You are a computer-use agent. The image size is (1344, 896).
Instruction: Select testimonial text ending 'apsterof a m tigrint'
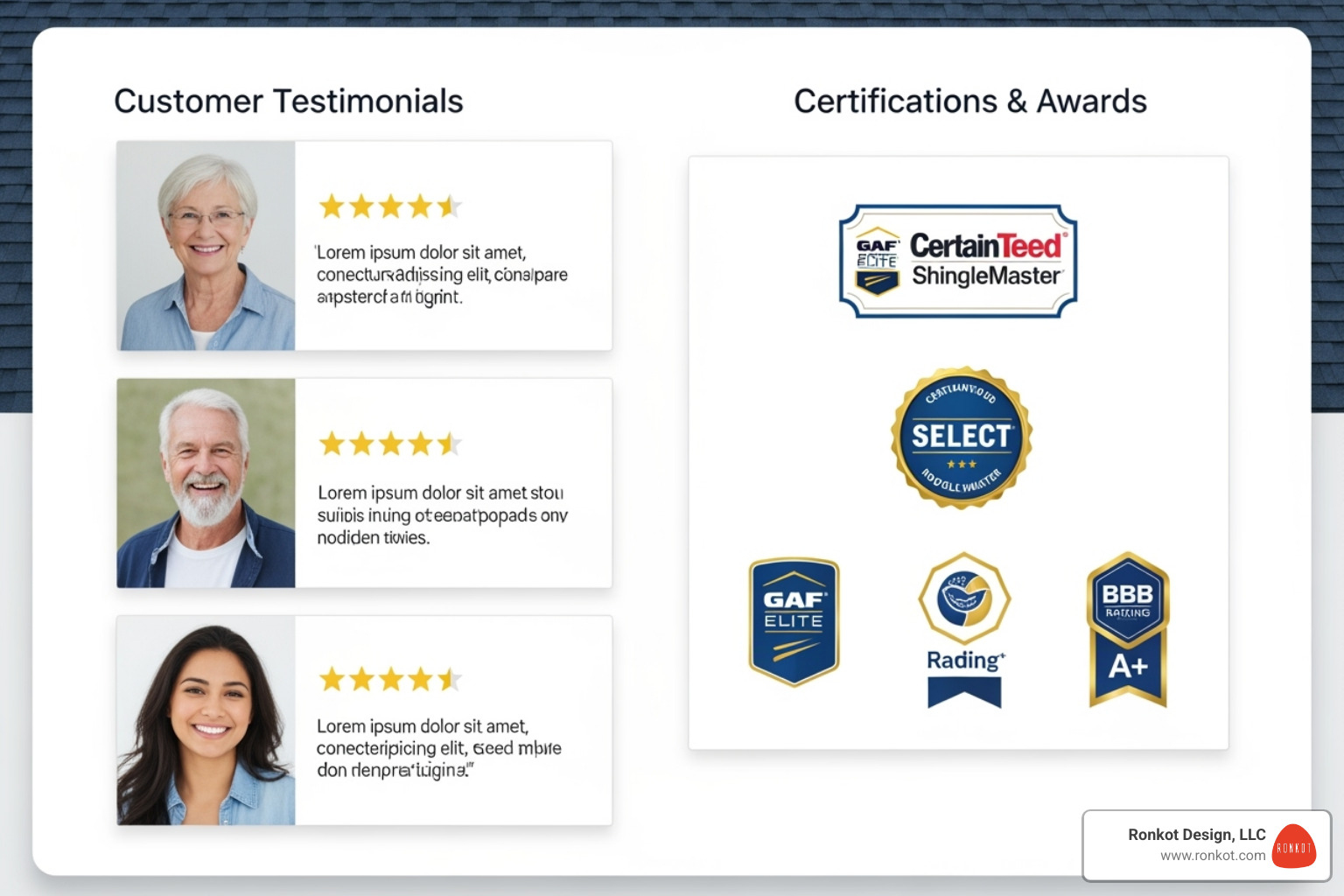click(x=441, y=275)
